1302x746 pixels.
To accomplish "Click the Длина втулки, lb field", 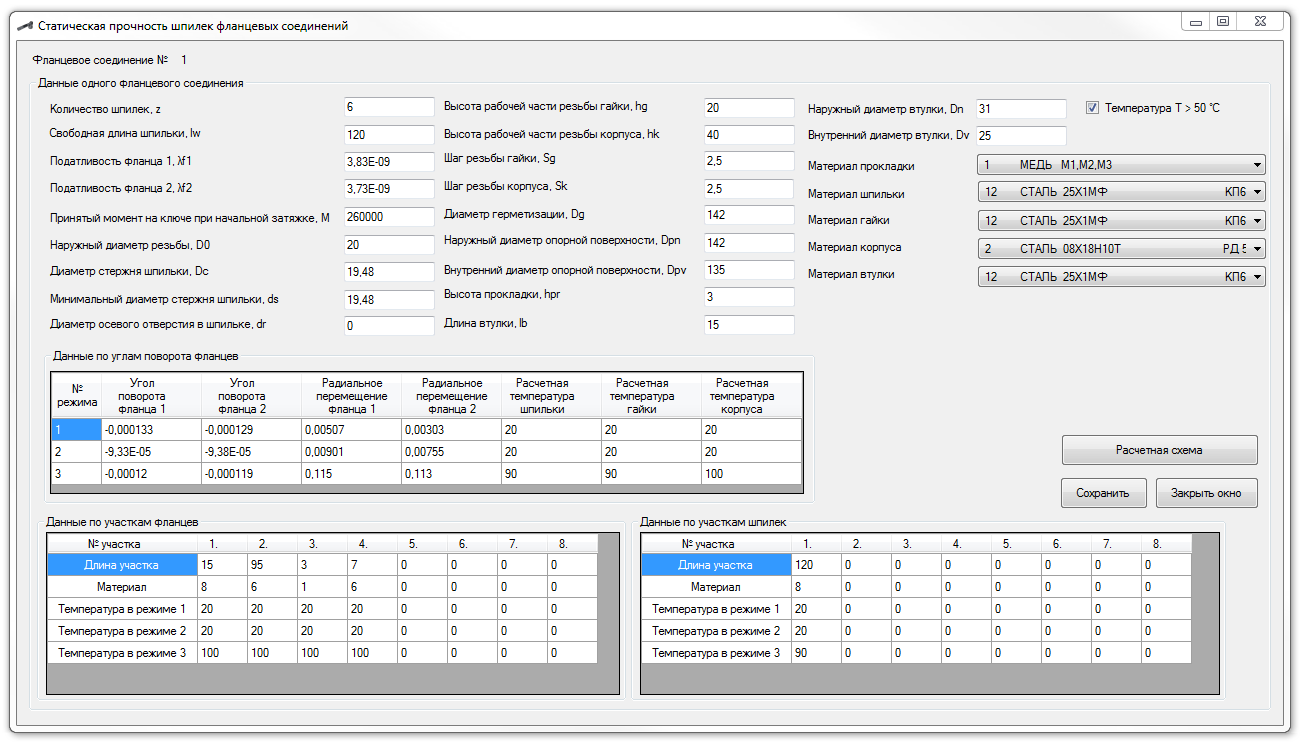I will pos(749,325).
